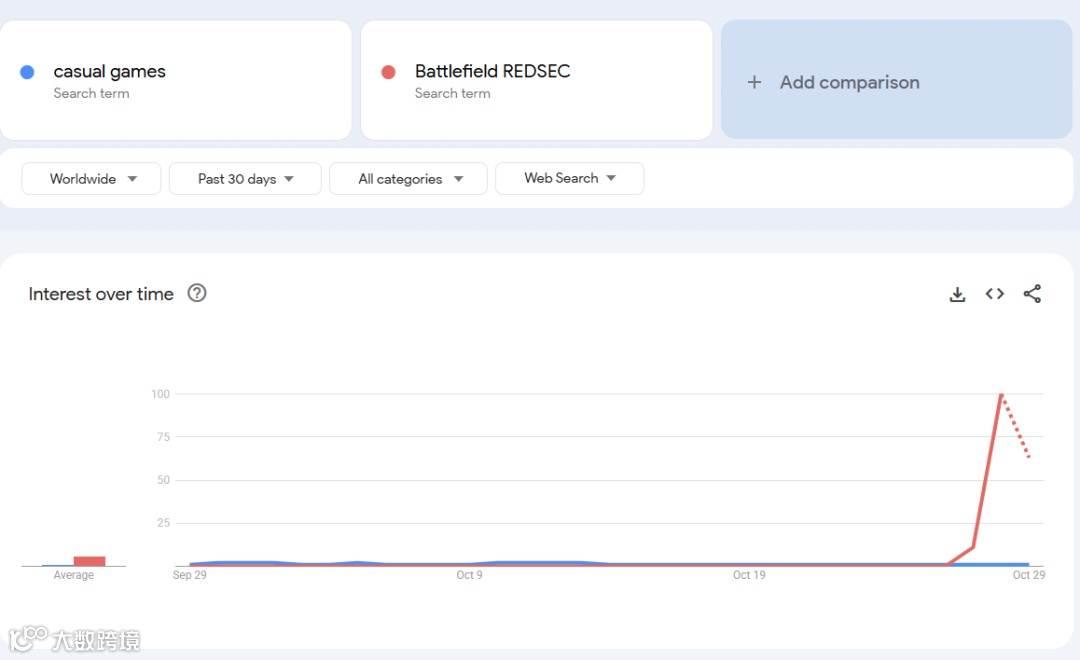Screen dimensions: 1080x660
Task: Click the embed code icon
Action: tap(994, 294)
